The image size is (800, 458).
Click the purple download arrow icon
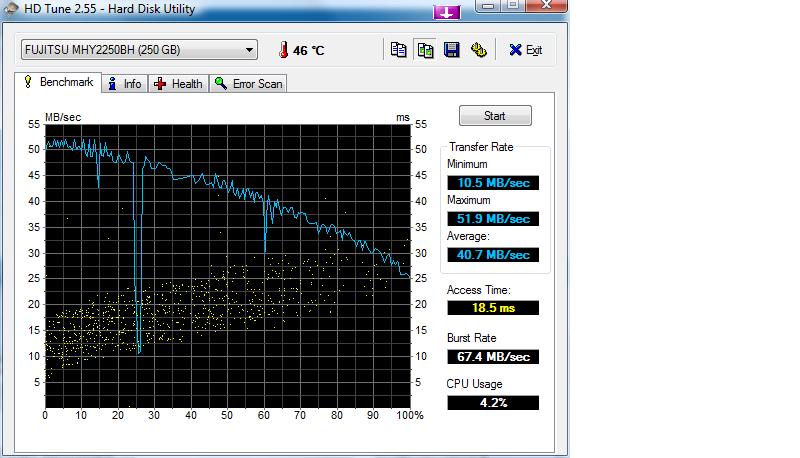click(x=447, y=11)
